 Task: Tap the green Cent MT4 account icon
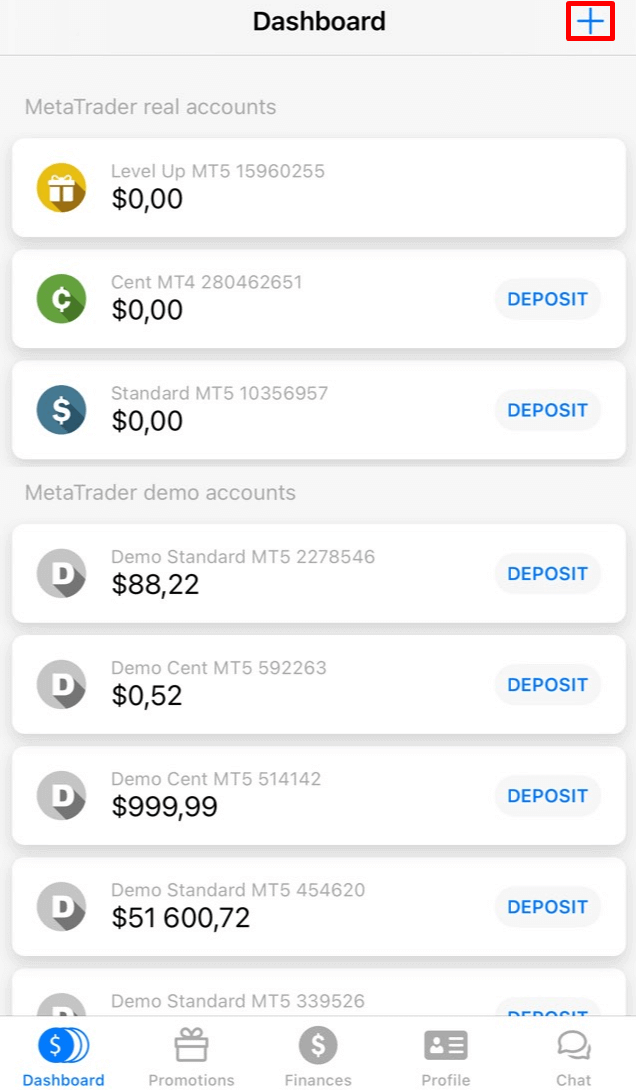[61, 298]
